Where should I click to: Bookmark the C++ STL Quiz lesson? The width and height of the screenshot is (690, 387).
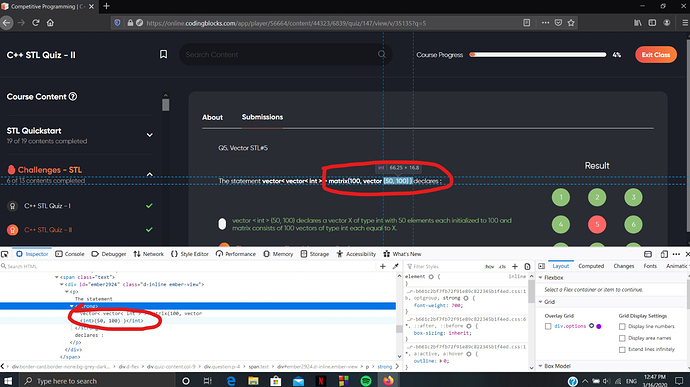163,54
